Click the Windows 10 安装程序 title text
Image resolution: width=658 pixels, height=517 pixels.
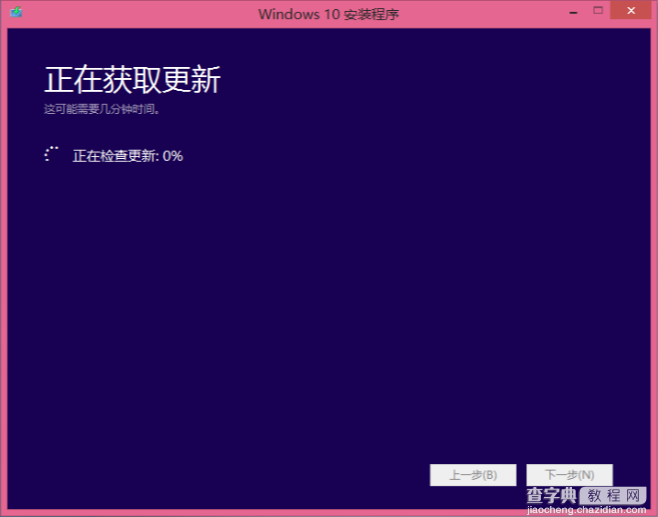(329, 14)
